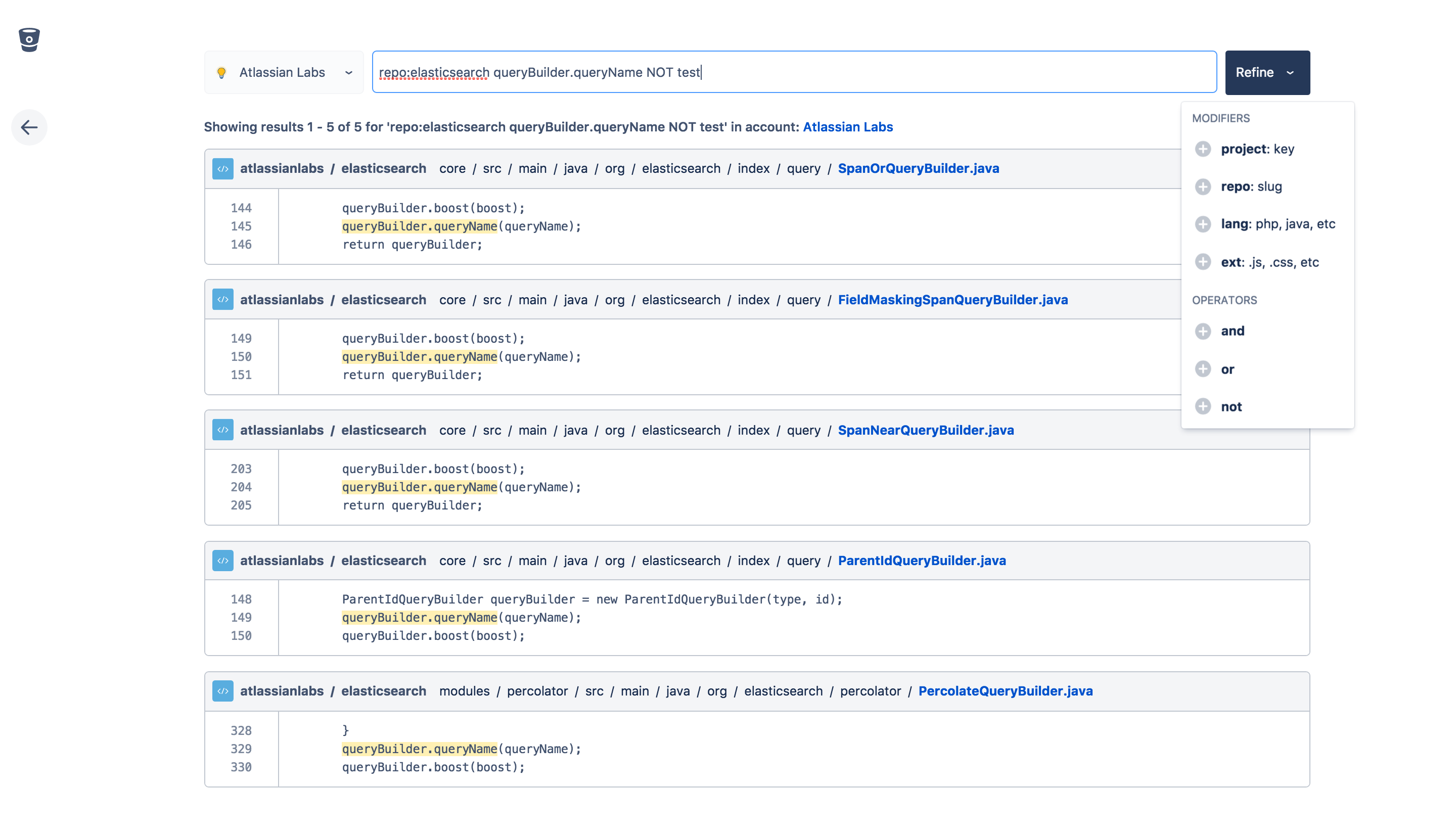Click plus icon next to project modifier
Viewport: 1456px width, 834px height.
(1202, 149)
